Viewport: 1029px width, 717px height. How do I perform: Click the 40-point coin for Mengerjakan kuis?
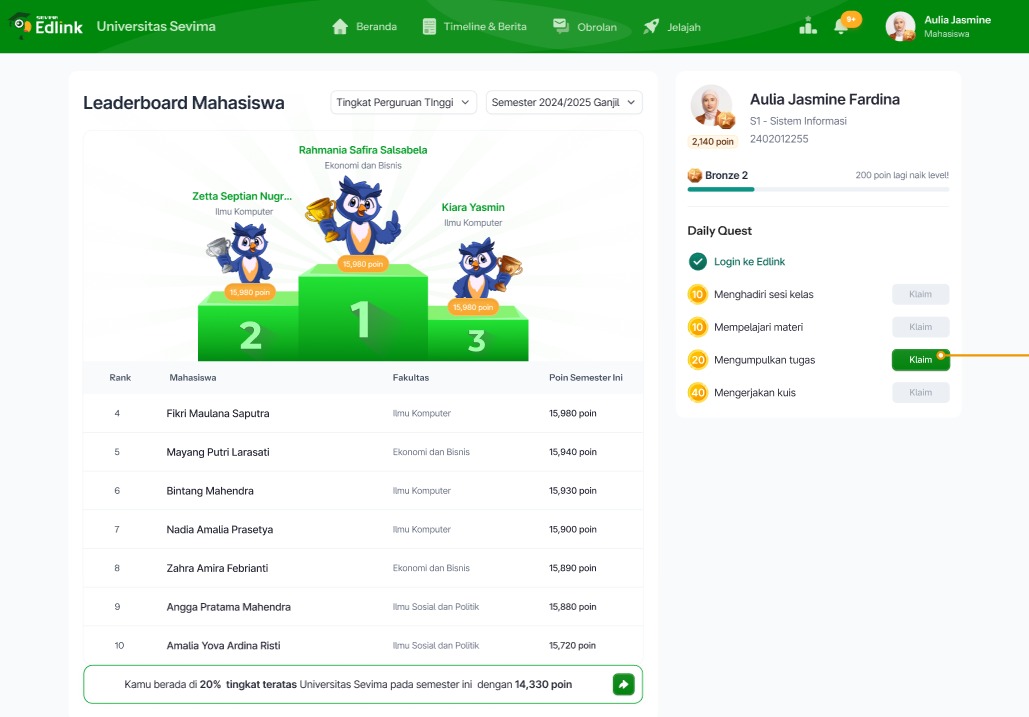[x=698, y=392]
